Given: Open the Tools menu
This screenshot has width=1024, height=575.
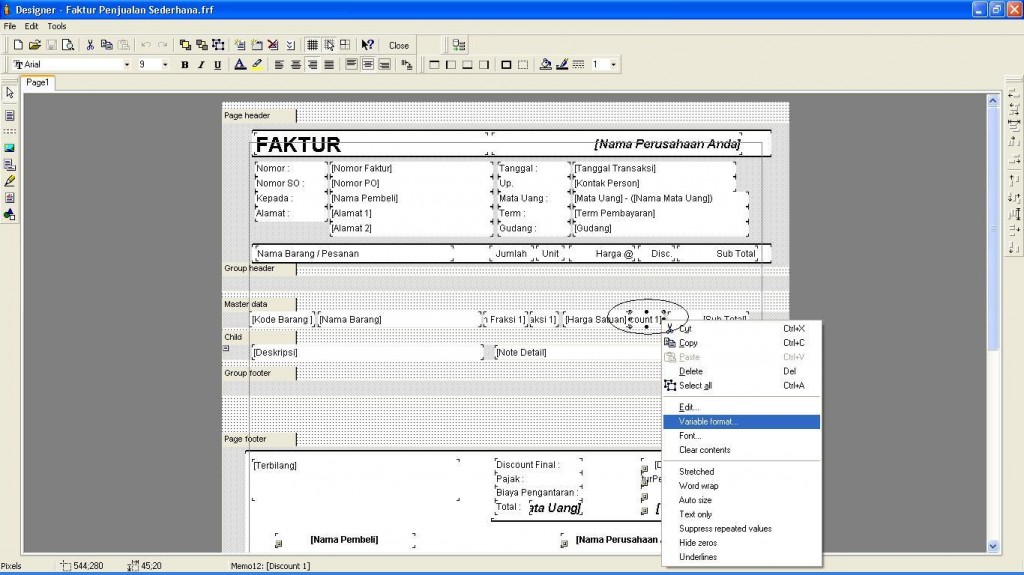Looking at the screenshot, I should coord(57,26).
